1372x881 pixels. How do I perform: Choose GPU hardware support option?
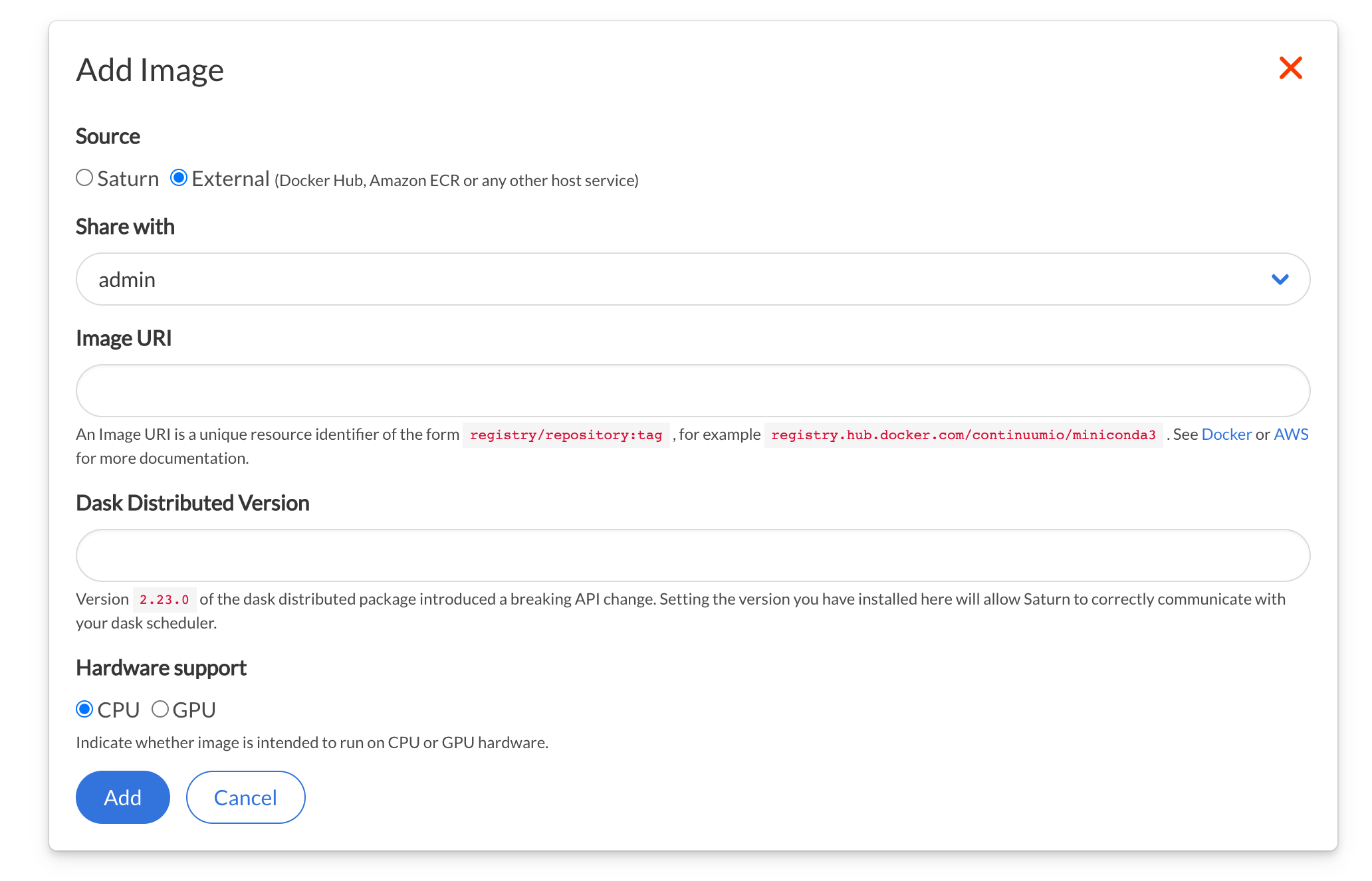160,710
